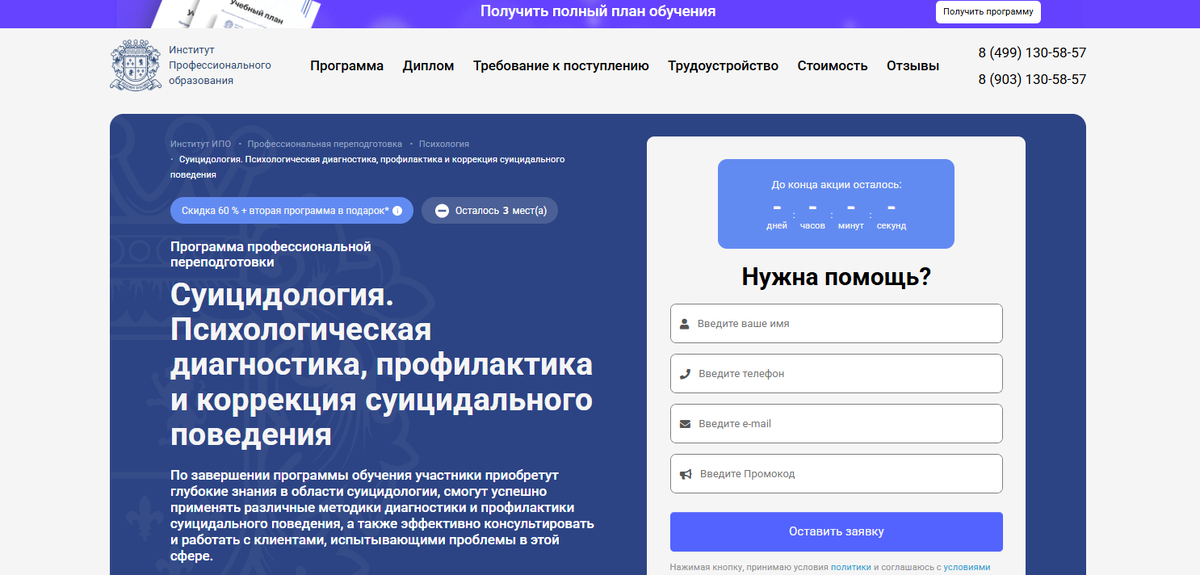Open the Профессиональная переподготовка breadcrumb
This screenshot has width=1200, height=575.
325,144
